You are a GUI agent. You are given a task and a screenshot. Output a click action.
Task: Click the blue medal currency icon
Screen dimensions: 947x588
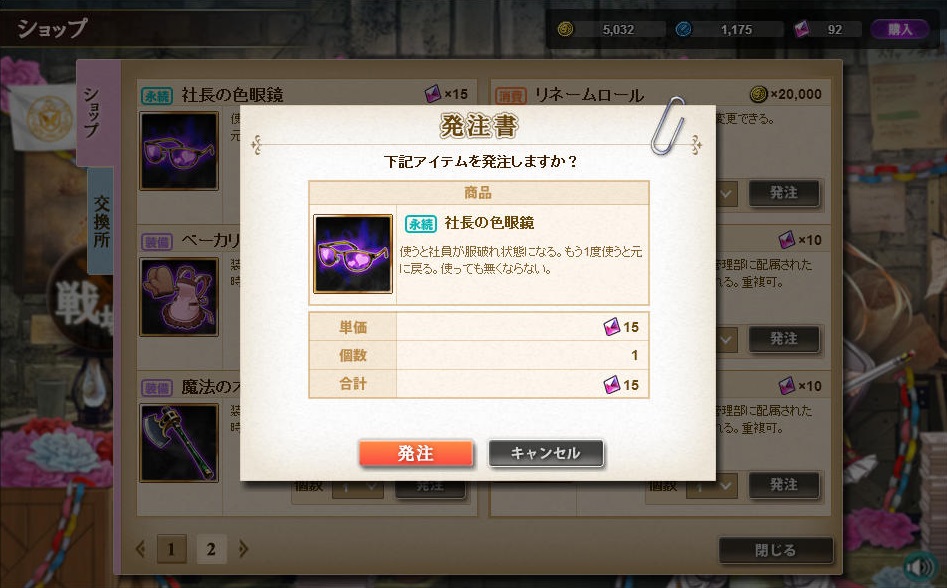683,29
